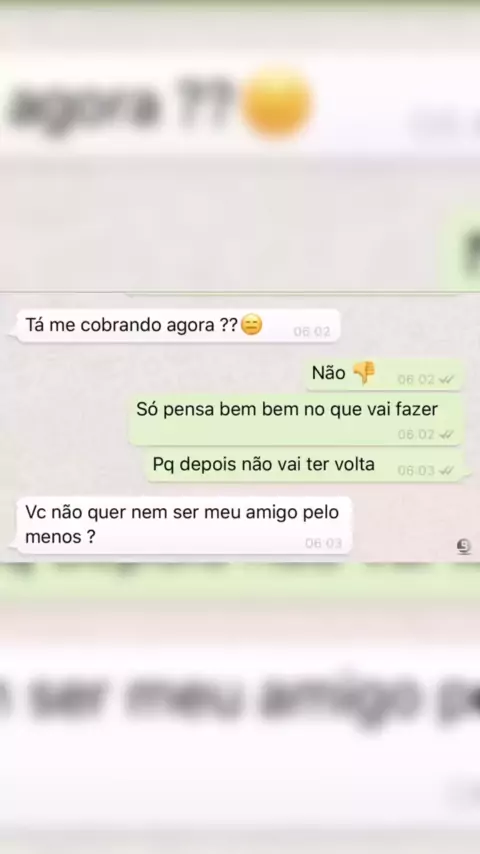The height and width of the screenshot is (854, 480).
Task: Select the 'Tá me cobrando agora ??' message
Action: tap(178, 326)
